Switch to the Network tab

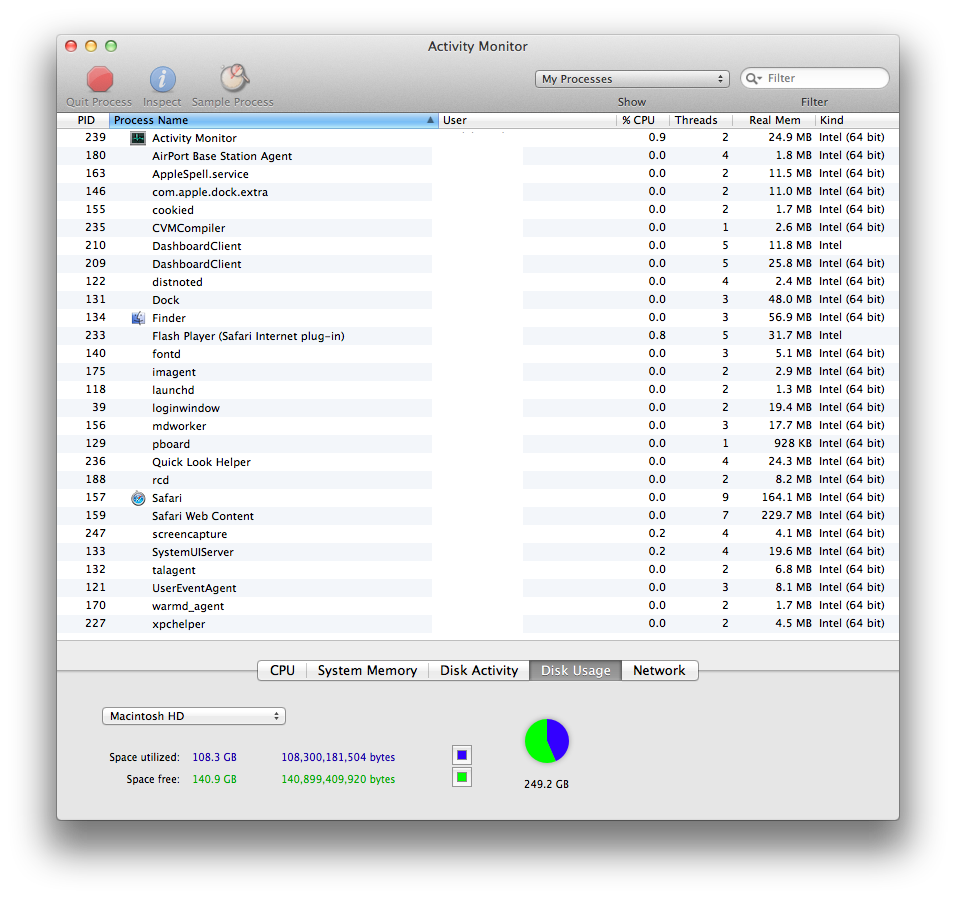(x=659, y=670)
